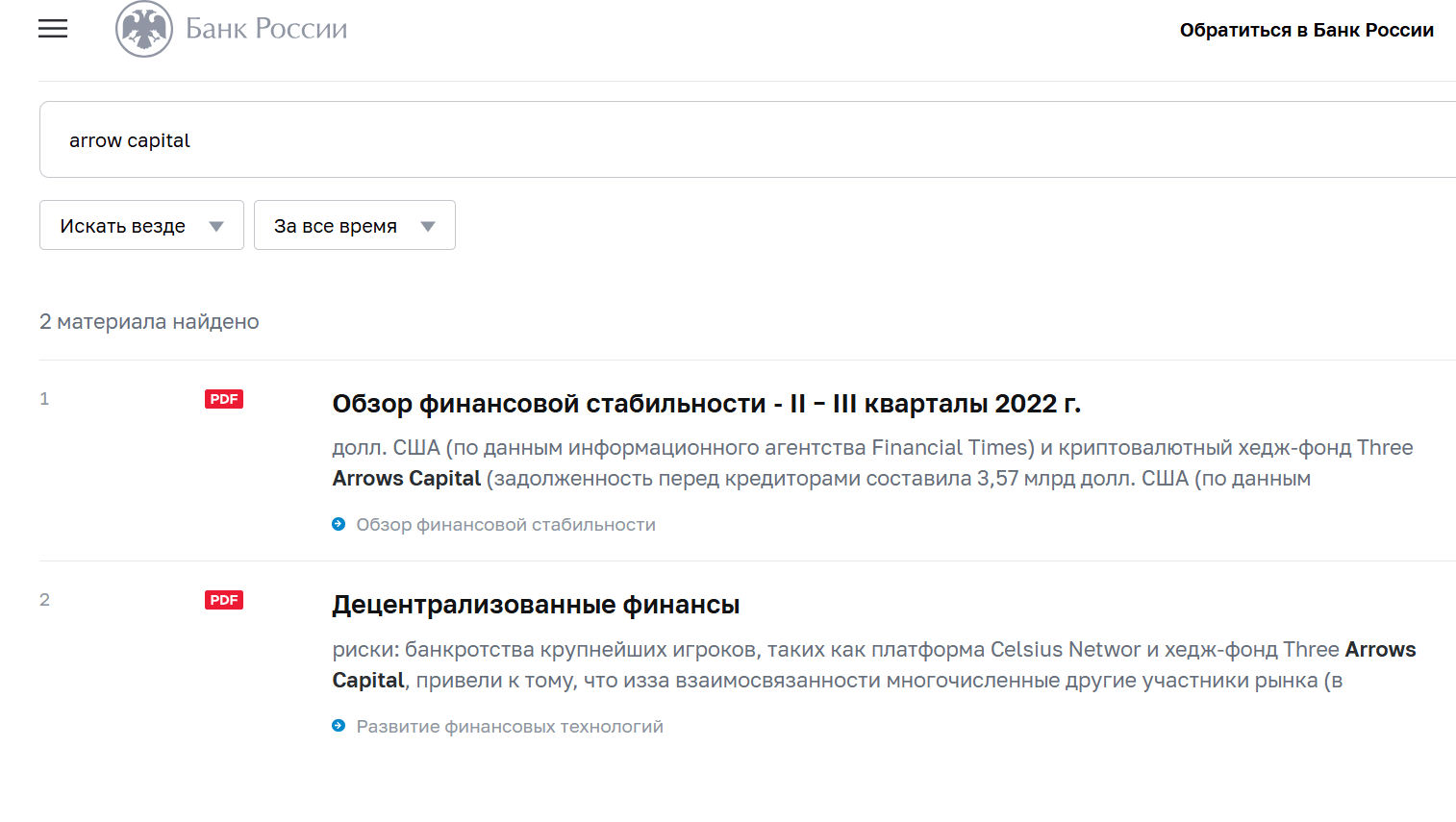Select the search query text arrow capital

point(129,139)
